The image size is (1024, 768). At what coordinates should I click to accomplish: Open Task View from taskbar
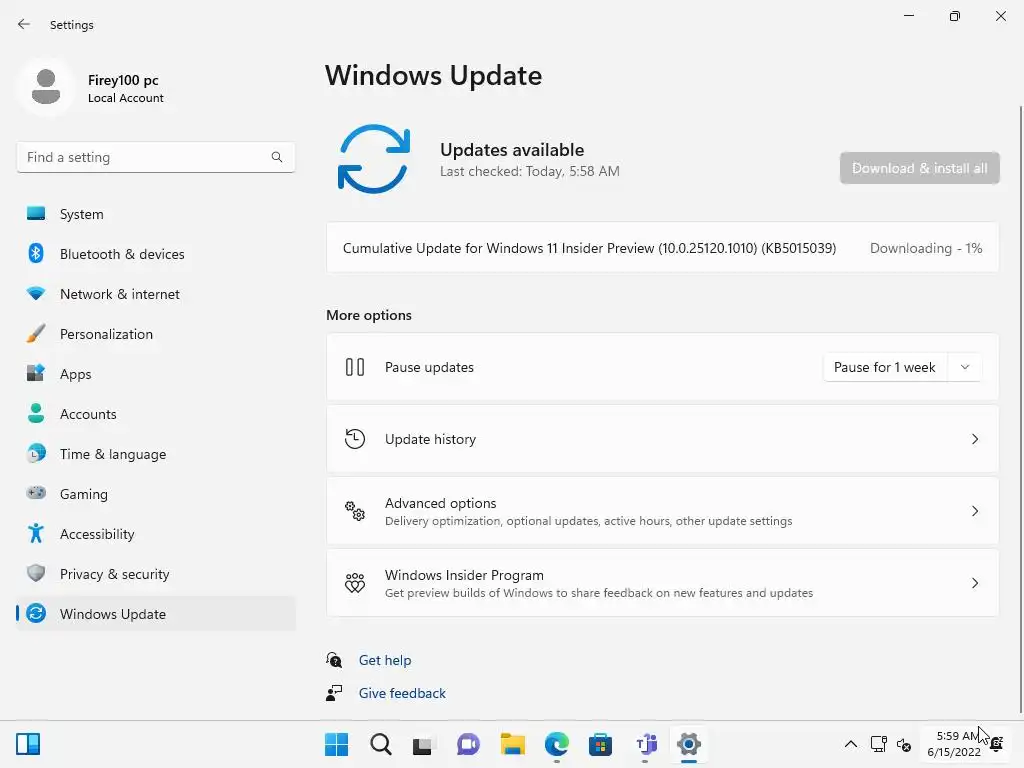coord(423,744)
